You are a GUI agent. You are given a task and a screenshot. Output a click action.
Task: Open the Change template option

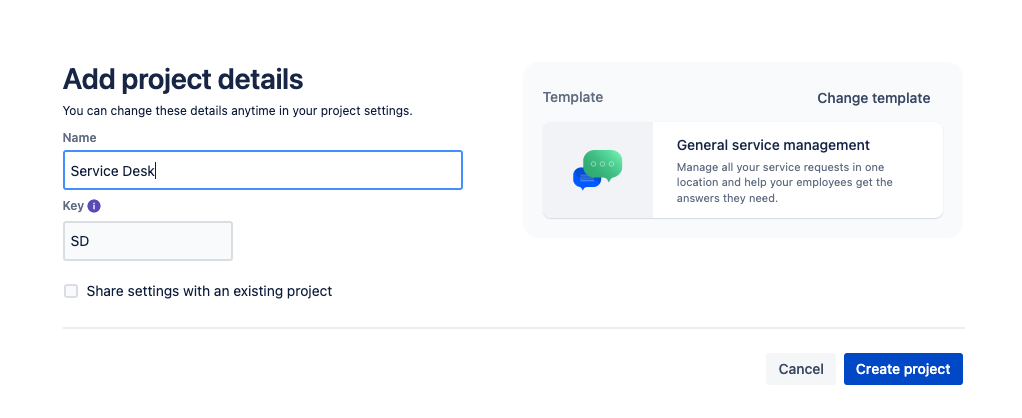coord(873,98)
